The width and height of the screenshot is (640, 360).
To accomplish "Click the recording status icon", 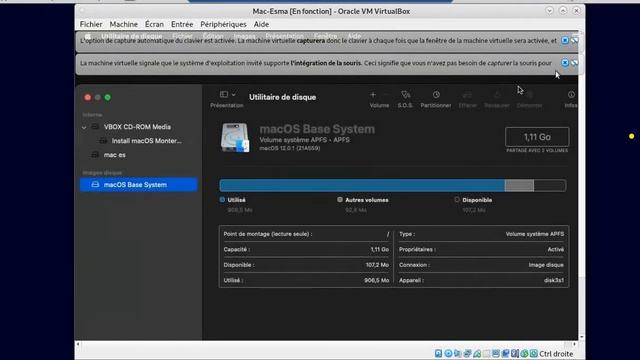I will point(506,353).
